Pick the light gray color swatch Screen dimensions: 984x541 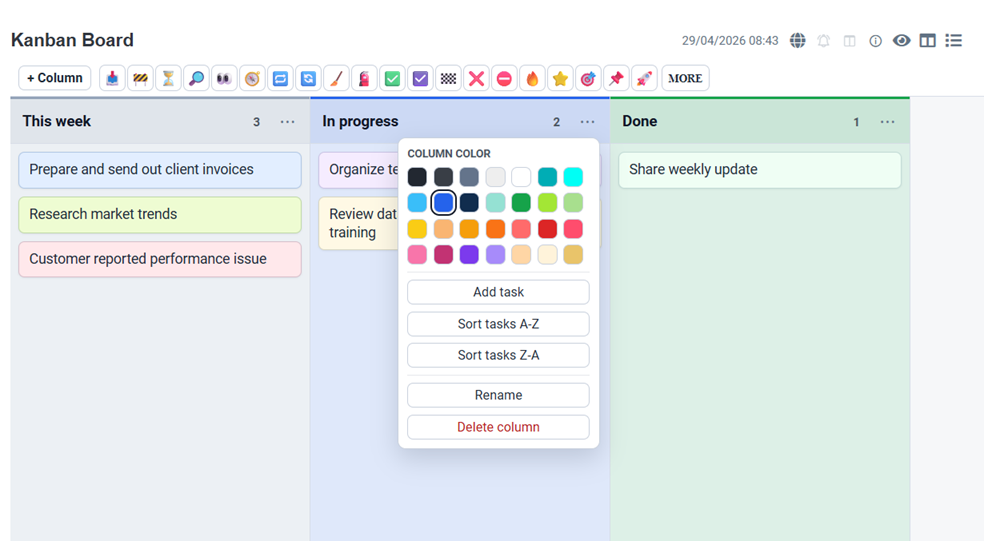pos(495,177)
